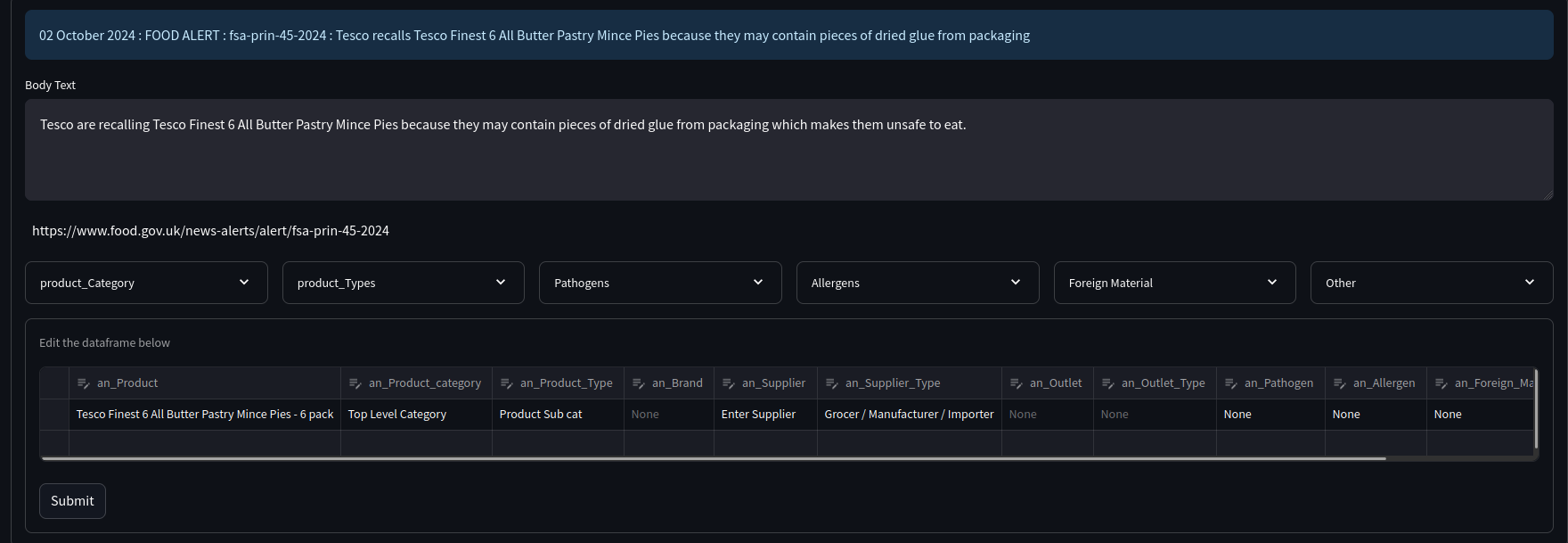The width and height of the screenshot is (1568, 543).
Task: Click edit icon beside an_Product_Type header
Action: click(507, 383)
